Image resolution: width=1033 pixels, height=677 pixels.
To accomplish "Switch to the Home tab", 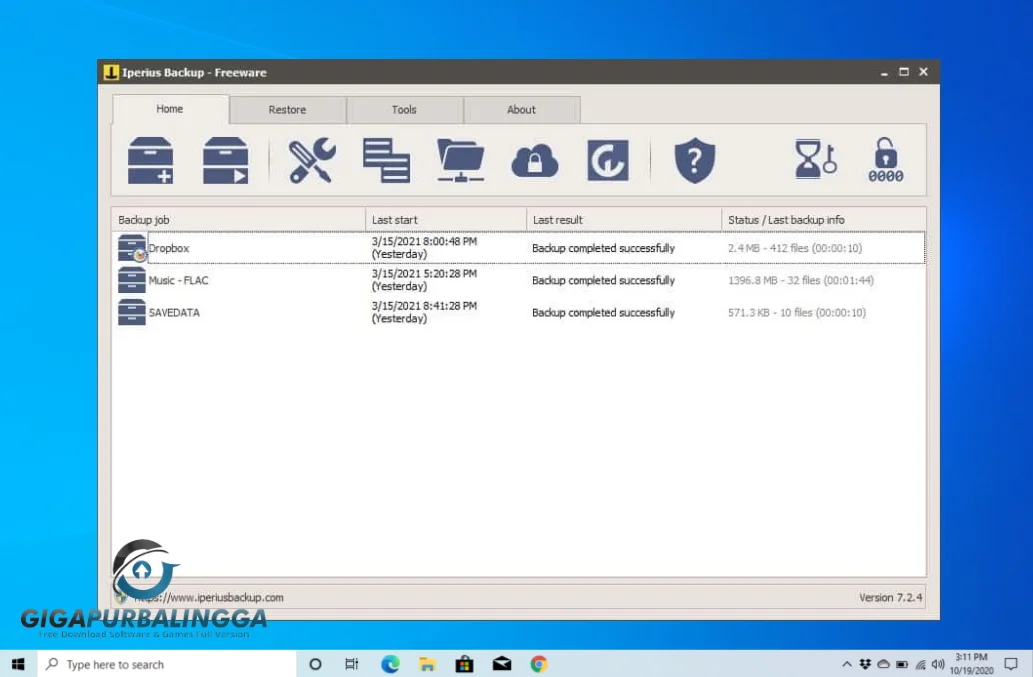I will pyautogui.click(x=170, y=109).
